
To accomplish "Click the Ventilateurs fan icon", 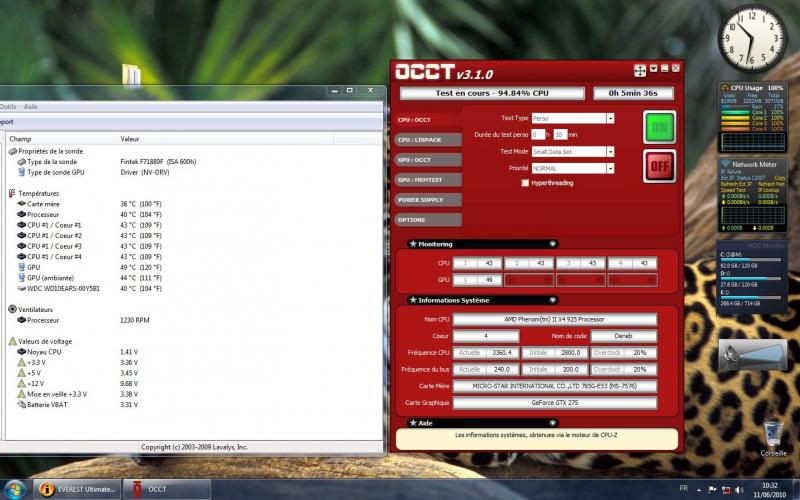I will (13, 309).
